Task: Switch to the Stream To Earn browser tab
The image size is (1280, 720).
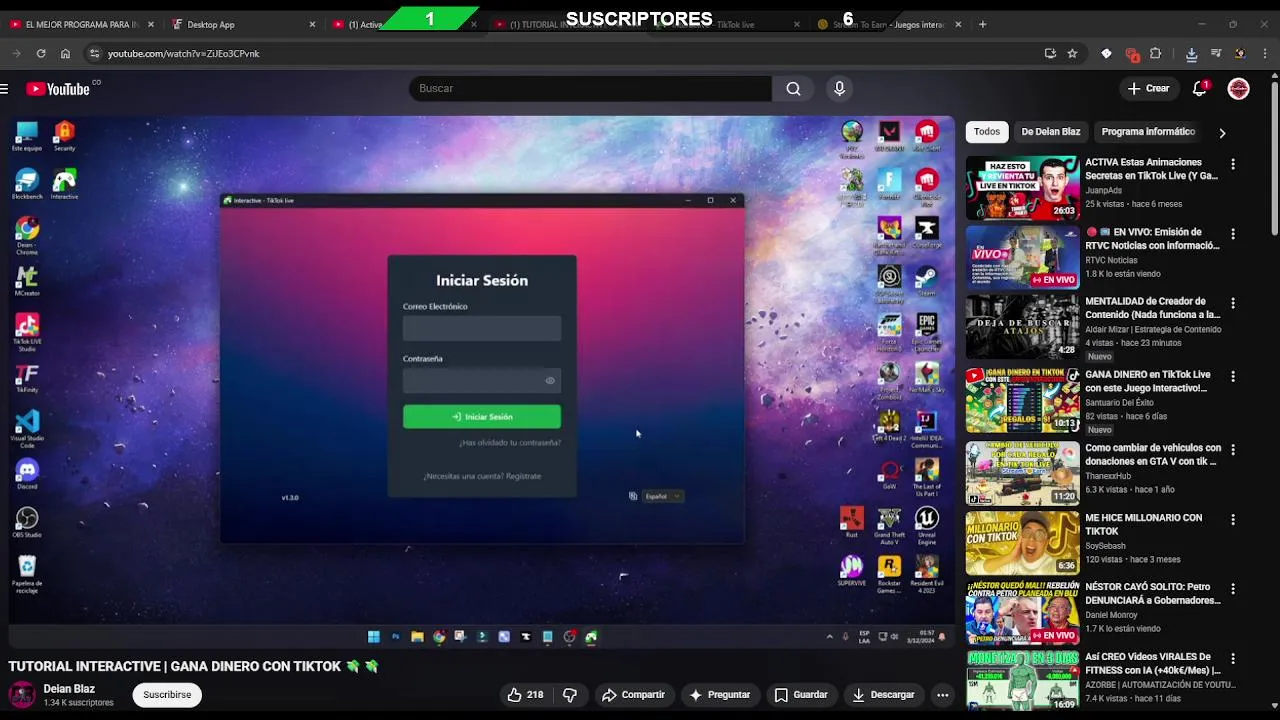Action: [x=888, y=24]
